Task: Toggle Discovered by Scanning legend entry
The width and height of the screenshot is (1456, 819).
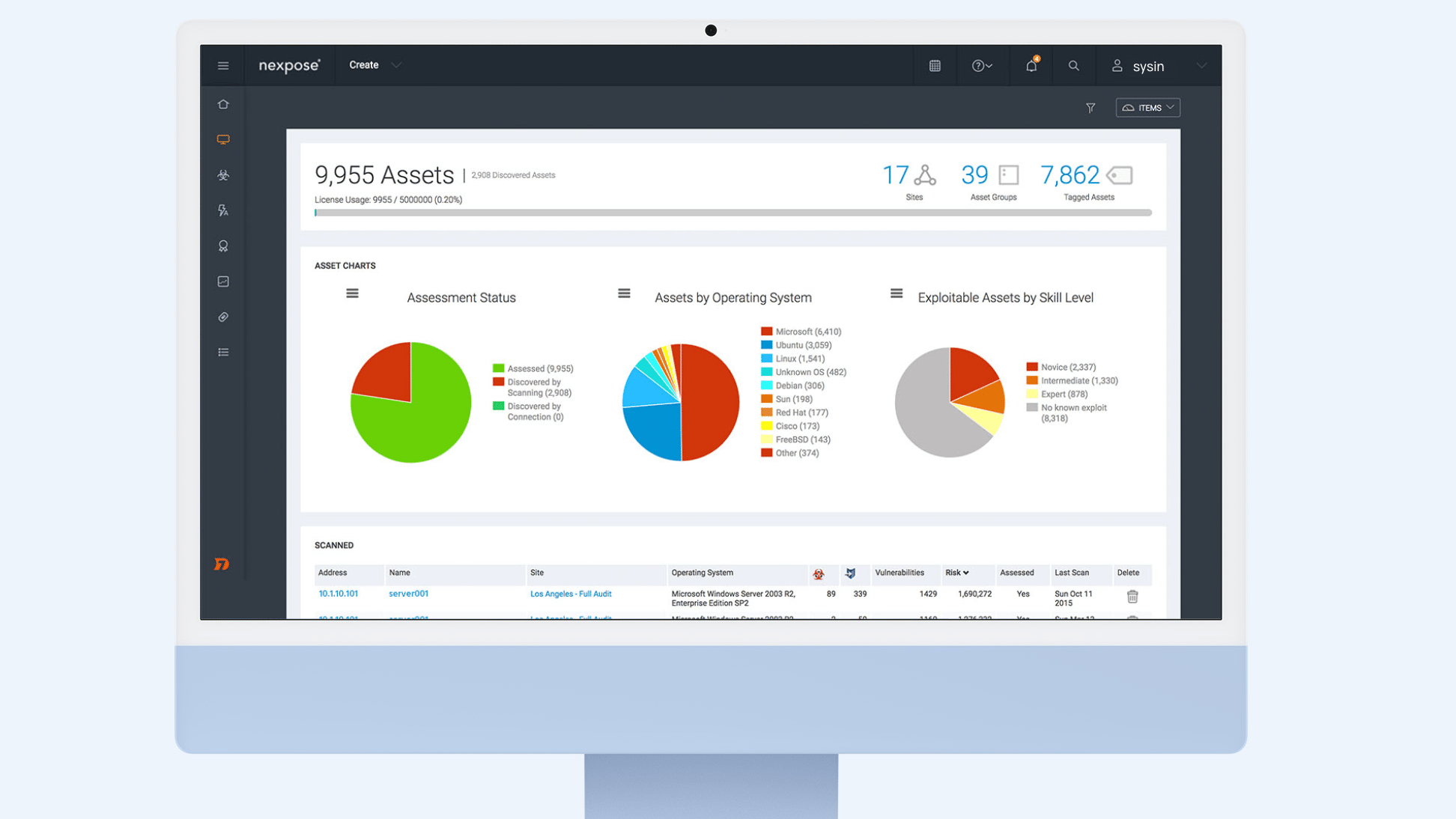Action: coord(533,387)
